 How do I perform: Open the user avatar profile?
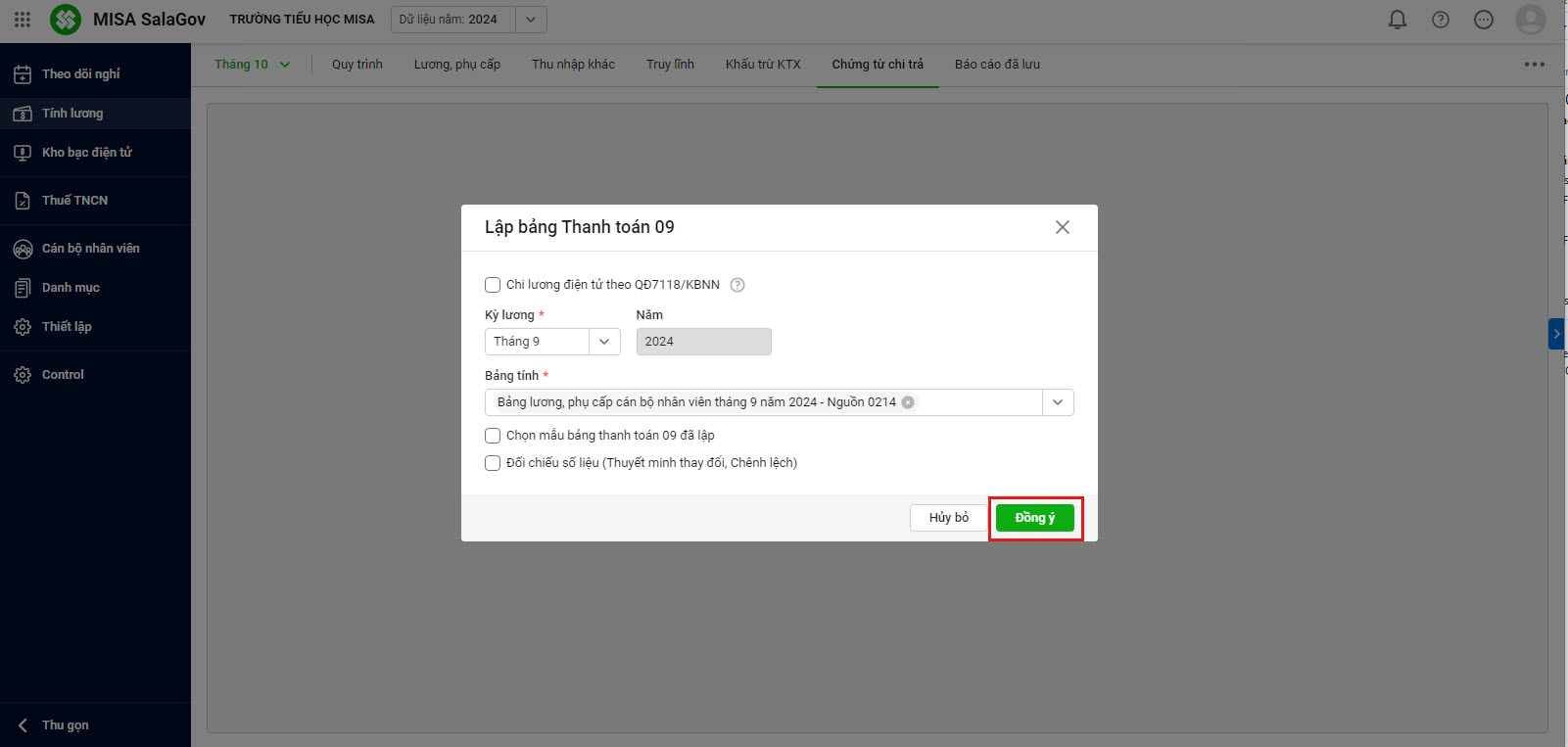coord(1530,20)
